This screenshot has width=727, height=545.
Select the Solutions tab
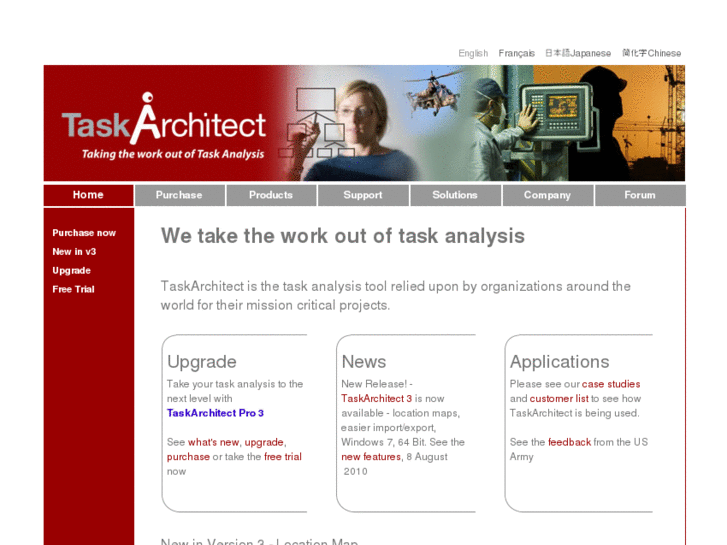pyautogui.click(x=455, y=195)
